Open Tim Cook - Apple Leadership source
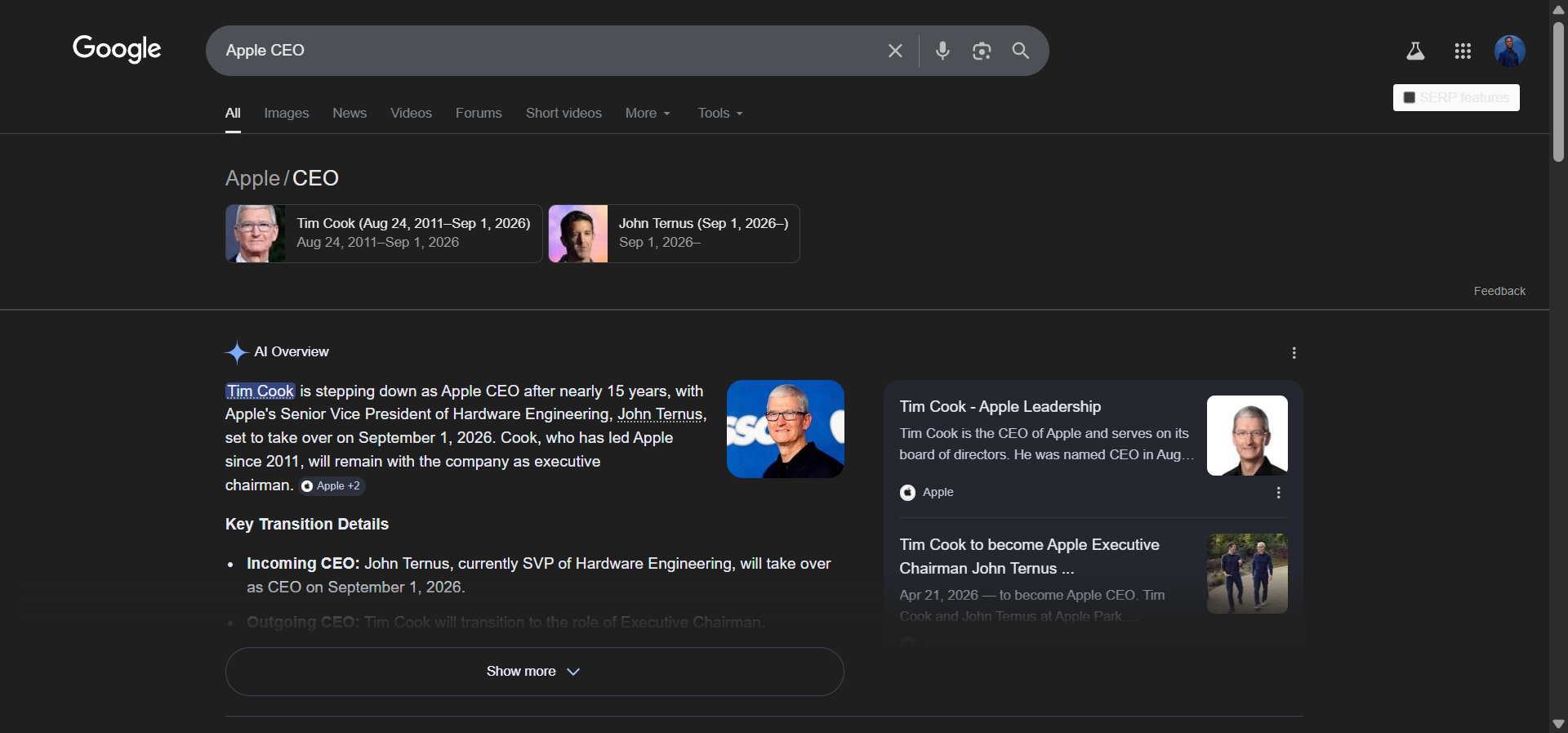Screen dimensions: 1568x733 pos(1000,407)
